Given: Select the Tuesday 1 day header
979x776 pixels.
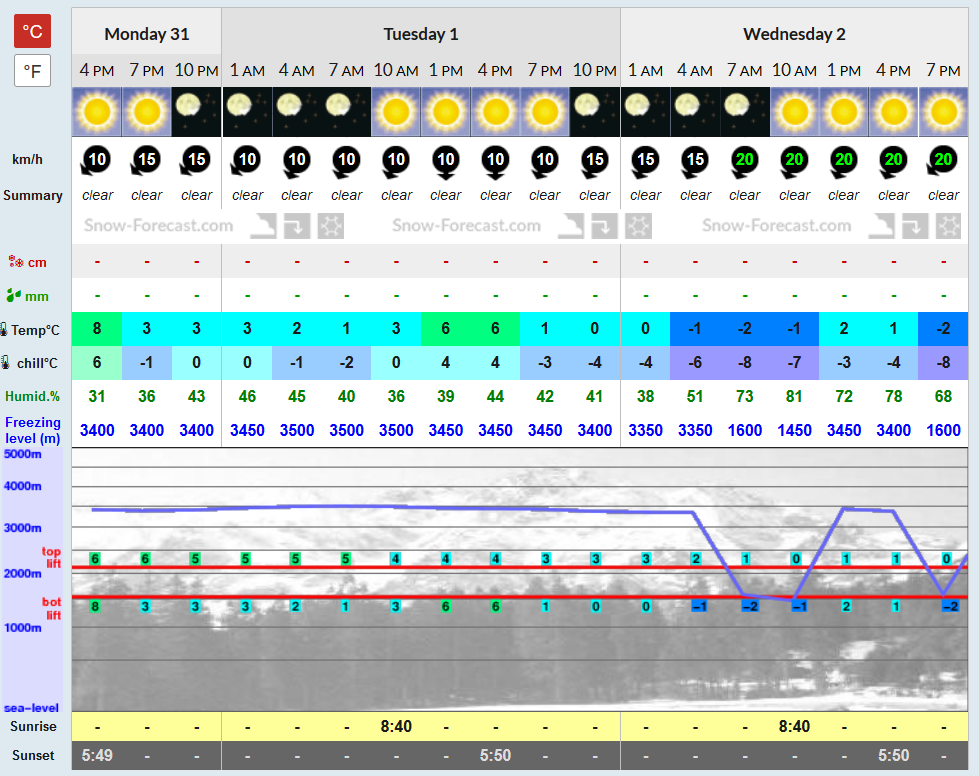Looking at the screenshot, I should click(x=421, y=34).
